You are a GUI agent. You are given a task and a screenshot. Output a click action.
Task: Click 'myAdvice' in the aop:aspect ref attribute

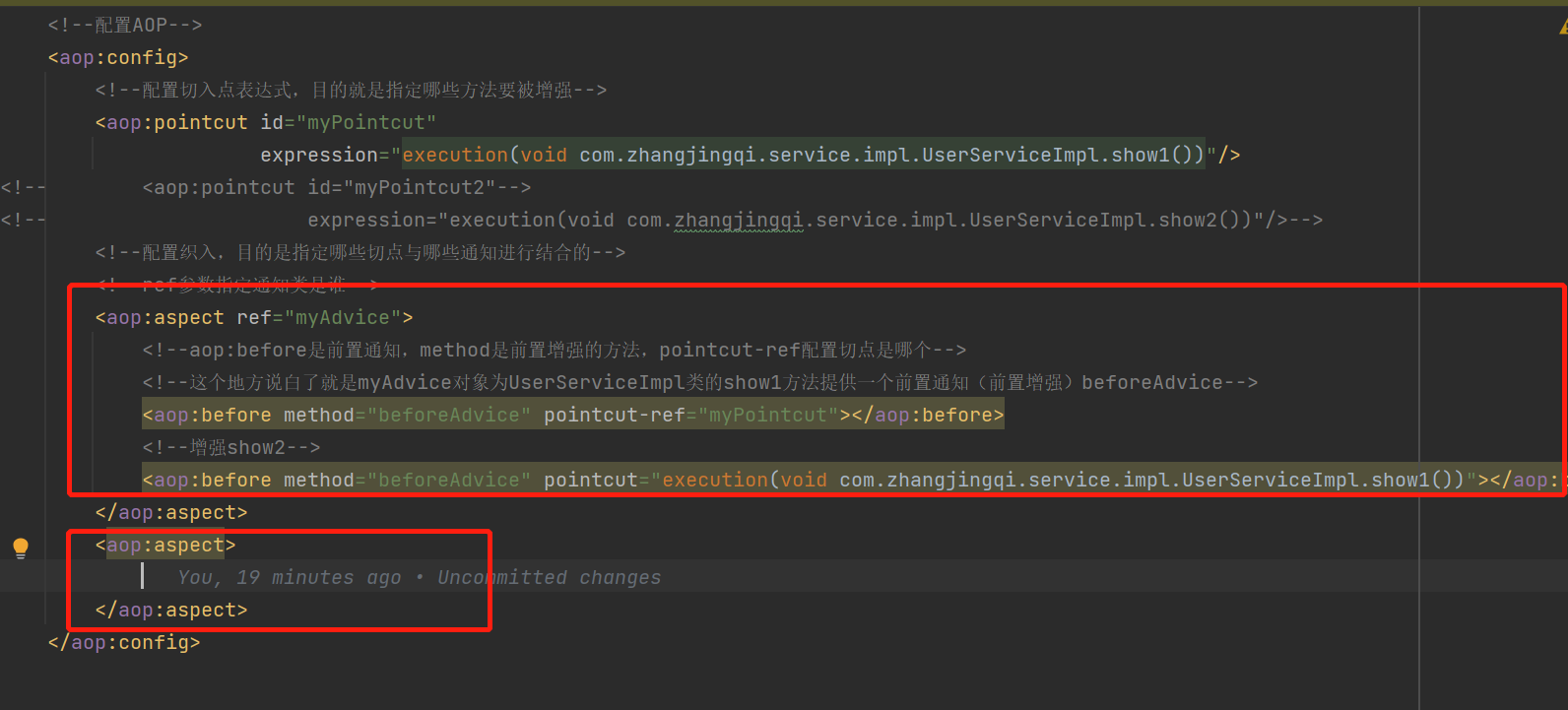click(342, 317)
